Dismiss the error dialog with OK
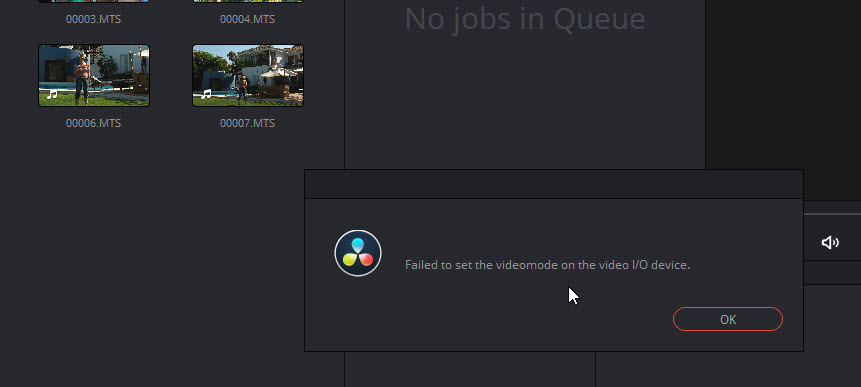The width and height of the screenshot is (861, 387). tap(728, 319)
